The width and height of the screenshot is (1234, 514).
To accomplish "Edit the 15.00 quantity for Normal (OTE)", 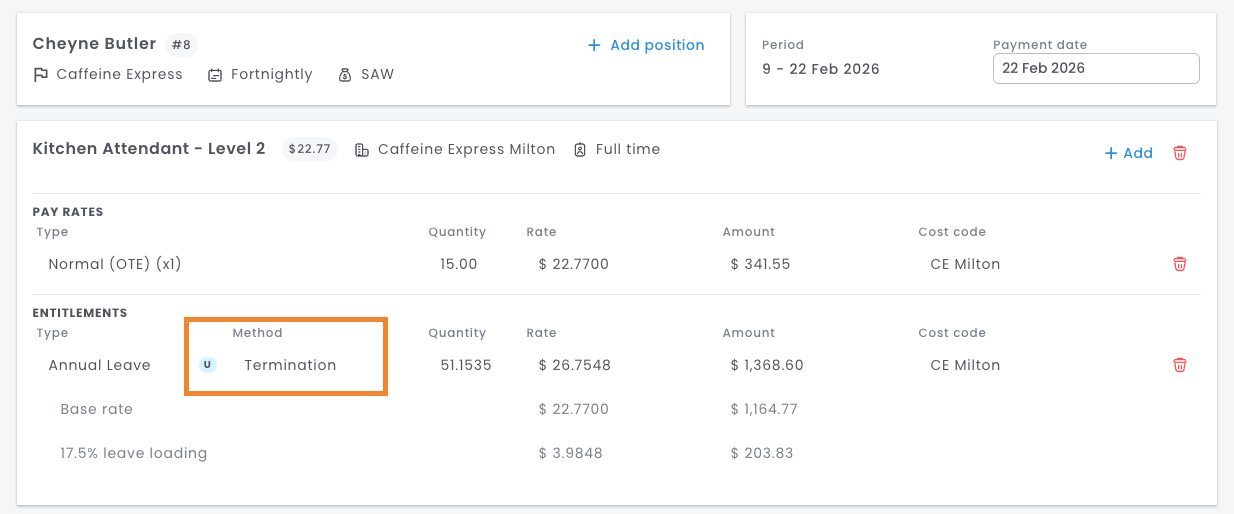I will (x=459, y=264).
